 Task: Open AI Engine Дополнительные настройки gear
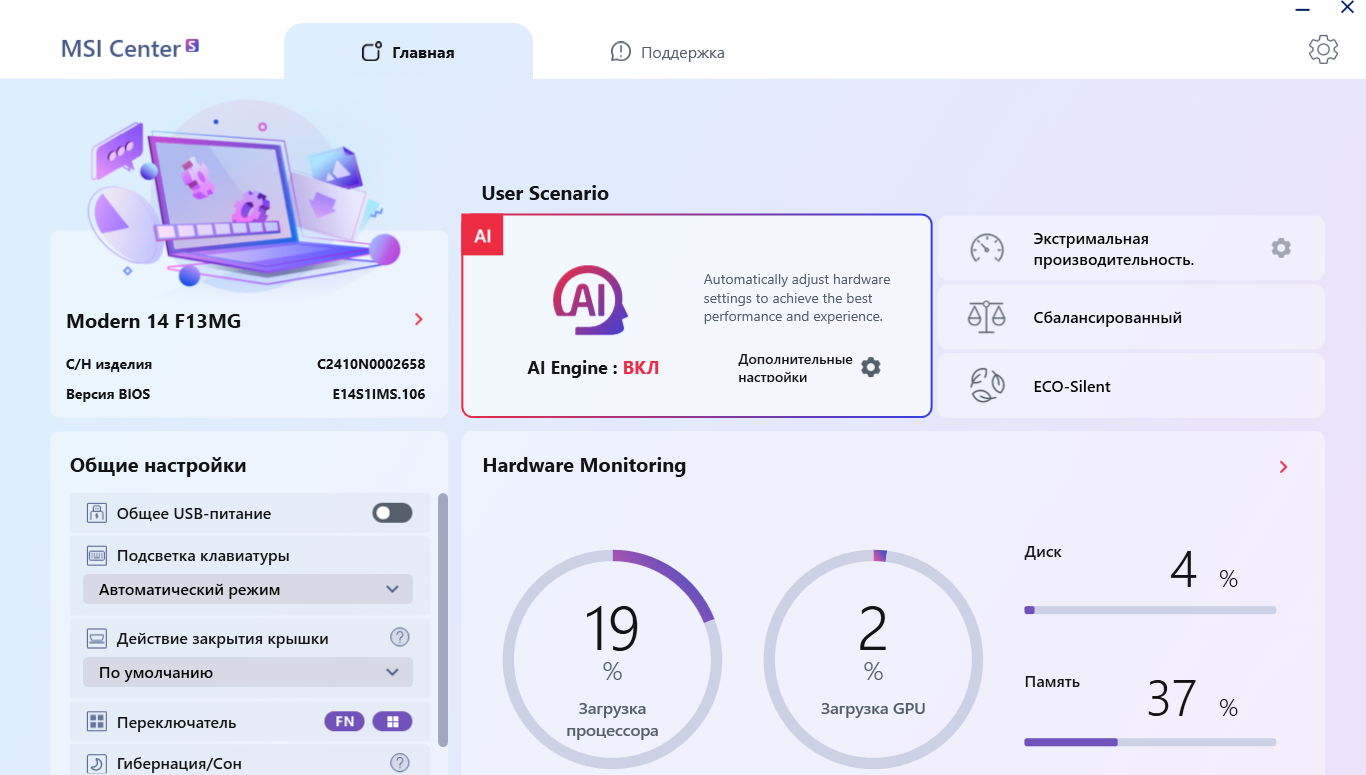coord(871,367)
